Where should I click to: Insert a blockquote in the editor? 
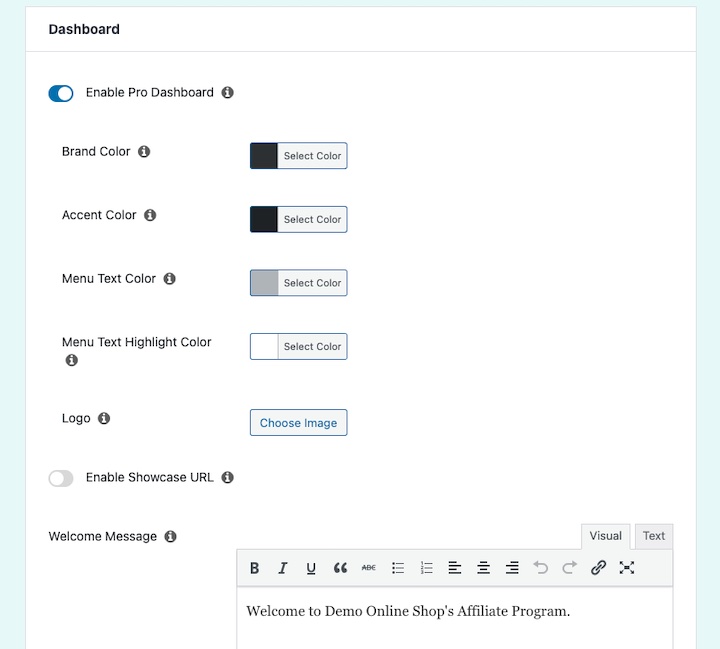pyautogui.click(x=340, y=568)
